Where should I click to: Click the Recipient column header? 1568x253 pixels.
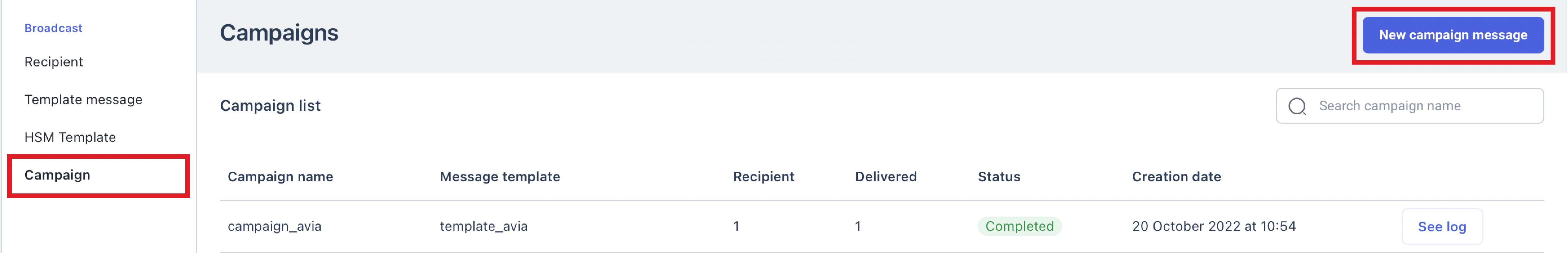point(763,177)
